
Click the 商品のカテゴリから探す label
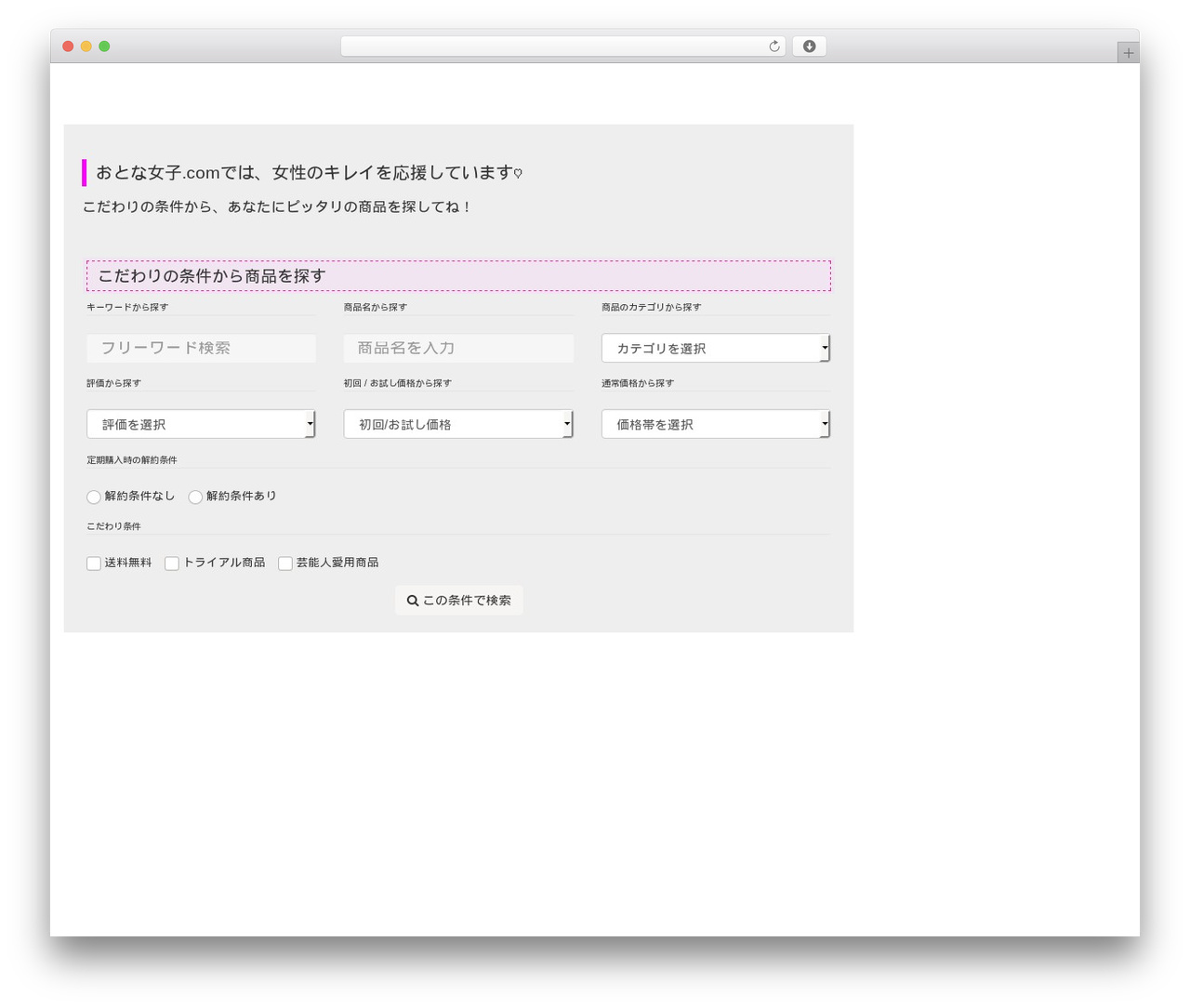point(652,307)
